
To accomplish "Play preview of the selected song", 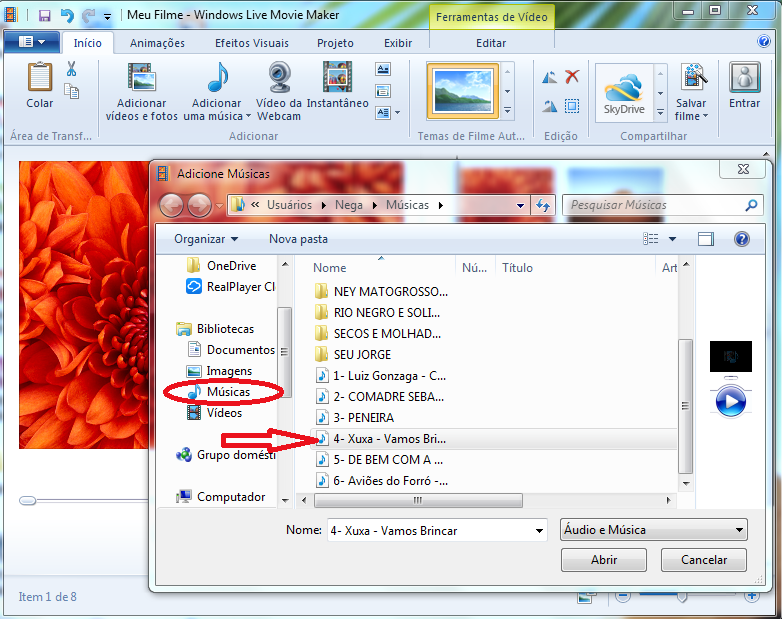I will pos(731,402).
